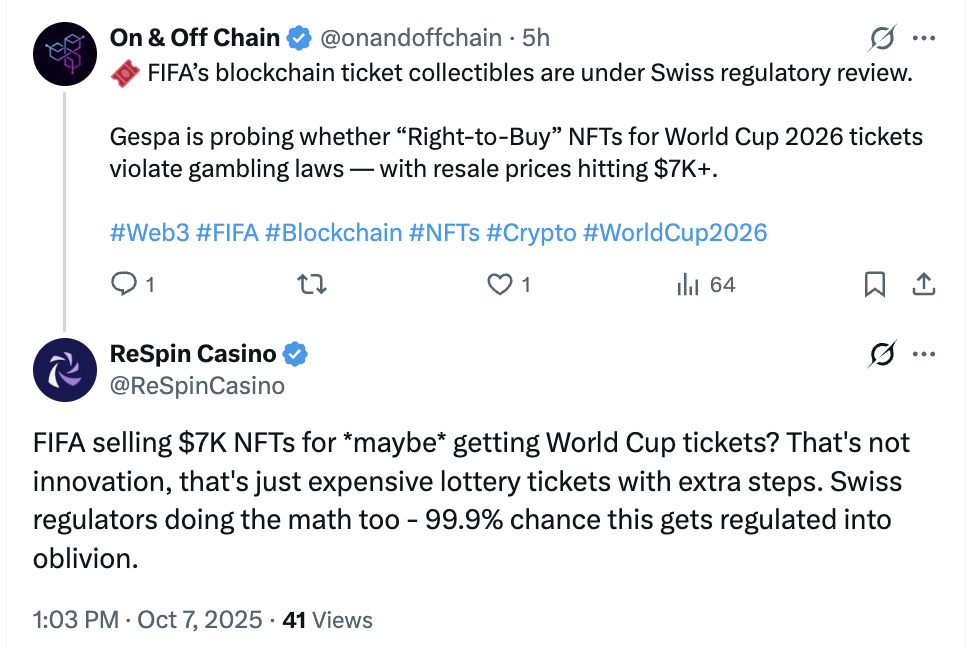Open more options menu for ReSpin Casino post

pos(925,353)
